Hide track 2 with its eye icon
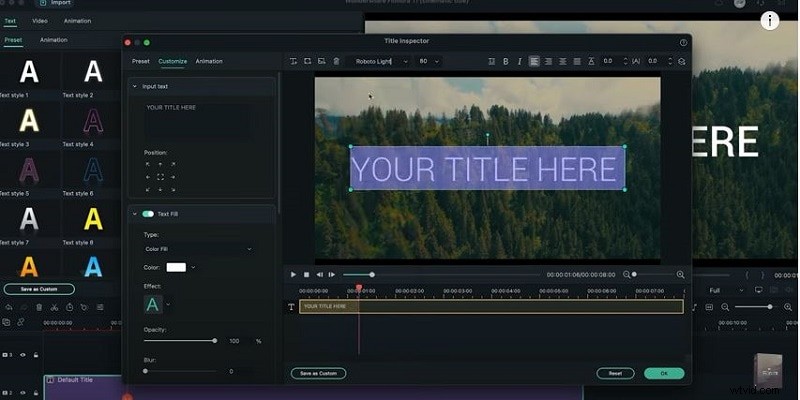Viewport: 800px width, 400px height. [22, 394]
